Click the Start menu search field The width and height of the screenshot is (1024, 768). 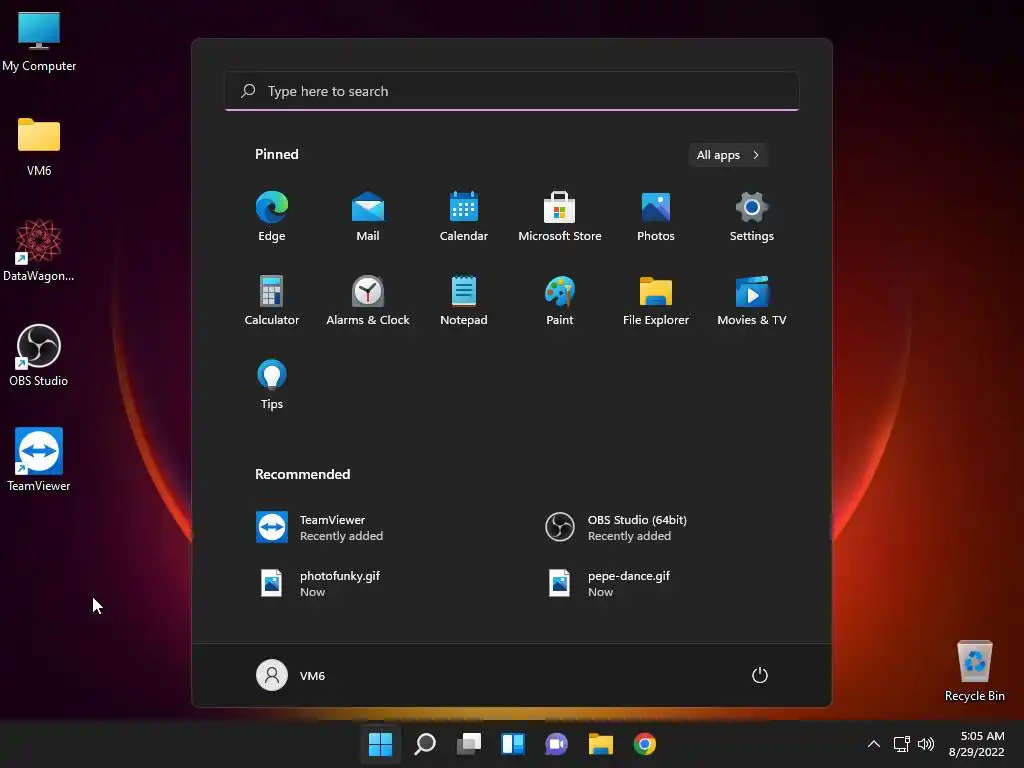pyautogui.click(x=512, y=91)
